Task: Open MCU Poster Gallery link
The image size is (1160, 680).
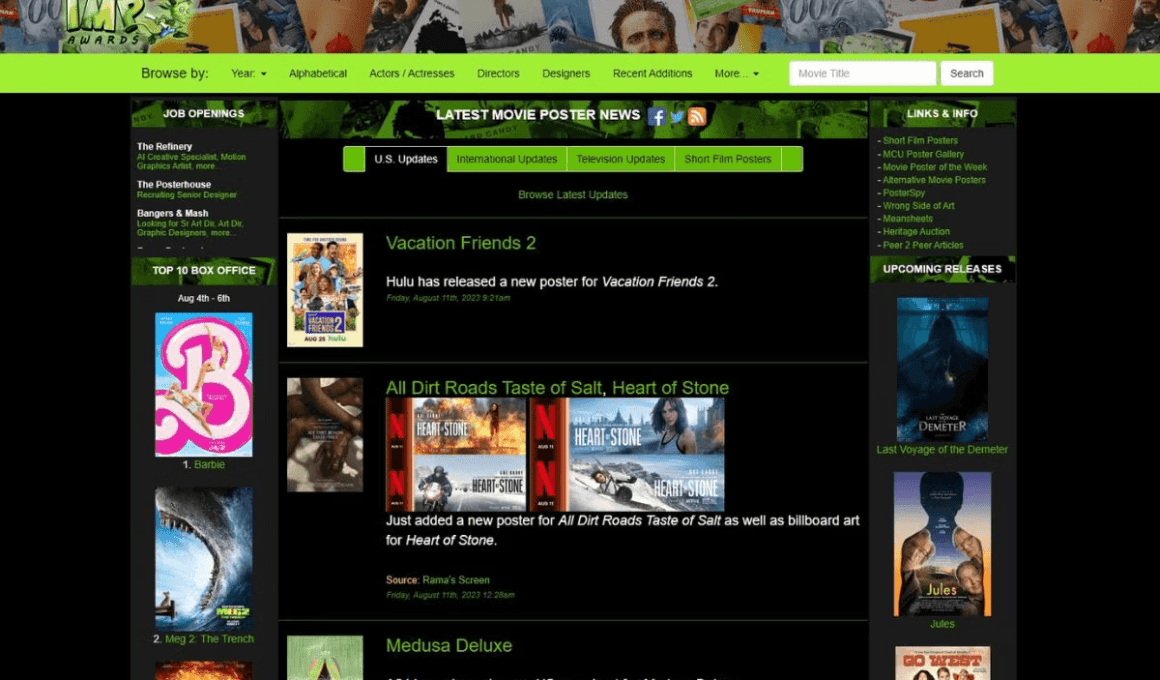Action: tap(923, 155)
